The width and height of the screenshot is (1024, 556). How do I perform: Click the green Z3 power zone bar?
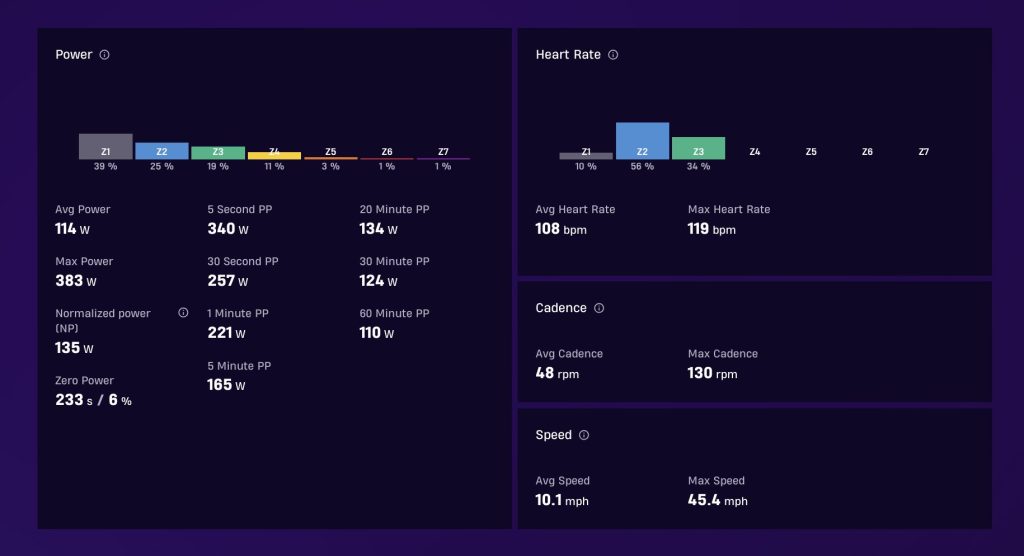(x=218, y=152)
